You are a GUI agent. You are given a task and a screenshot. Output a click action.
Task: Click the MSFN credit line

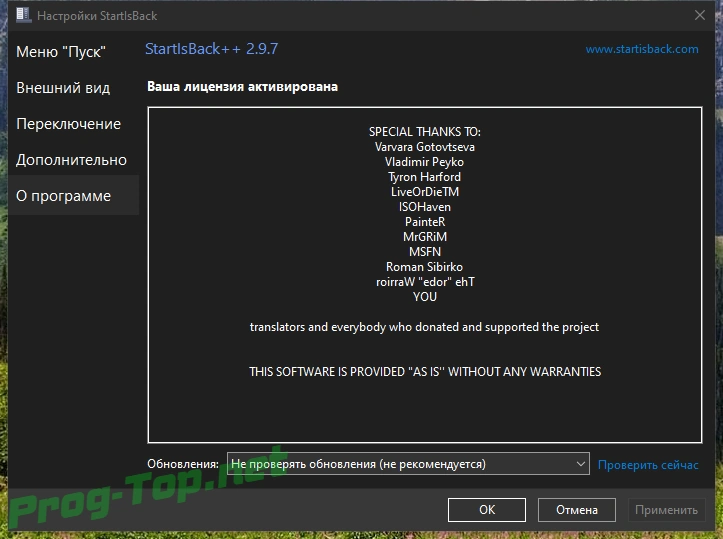(x=425, y=252)
